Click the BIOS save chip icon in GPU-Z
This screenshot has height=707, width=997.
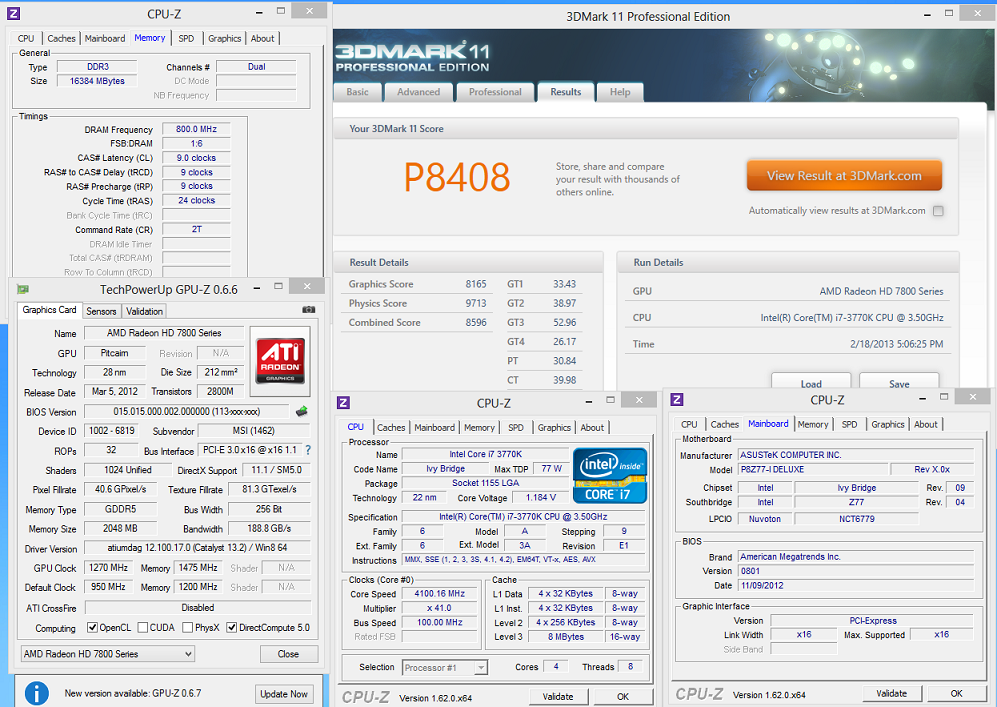pyautogui.click(x=301, y=411)
